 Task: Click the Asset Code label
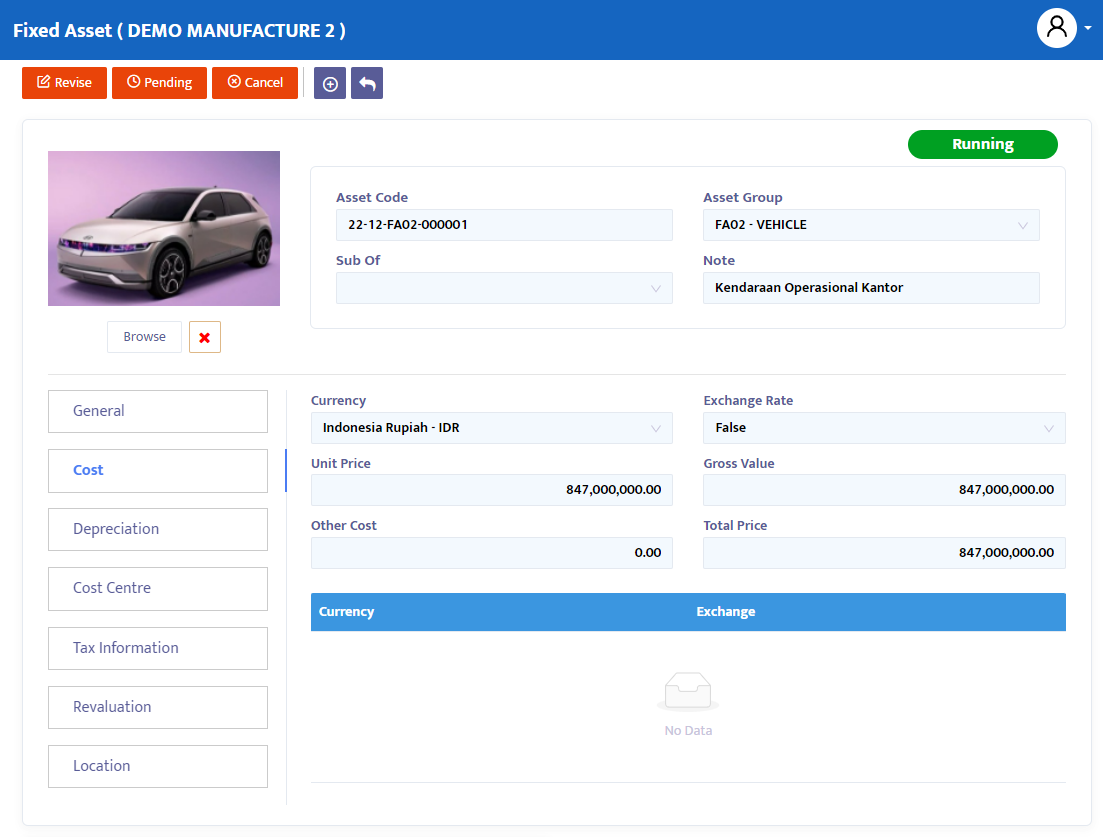[371, 198]
